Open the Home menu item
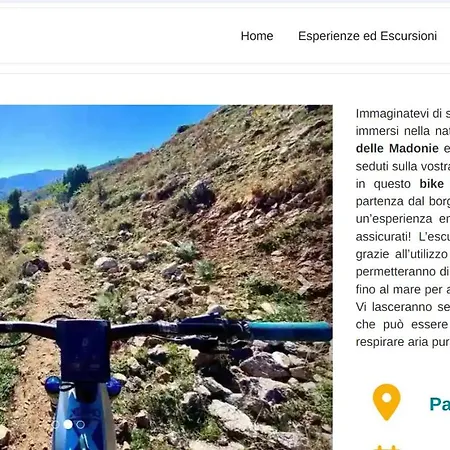The height and width of the screenshot is (450, 450). 257,36
